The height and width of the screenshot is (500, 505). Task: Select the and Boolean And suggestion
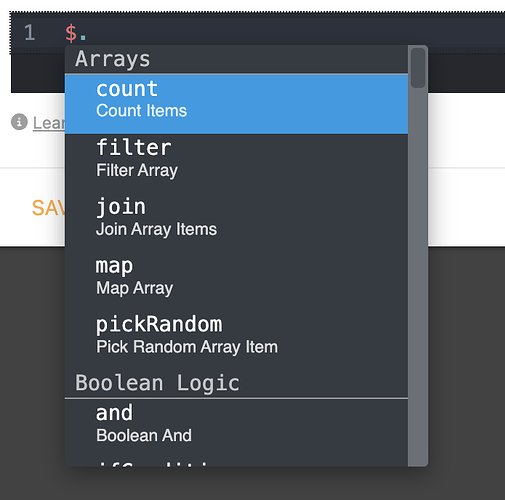236,428
